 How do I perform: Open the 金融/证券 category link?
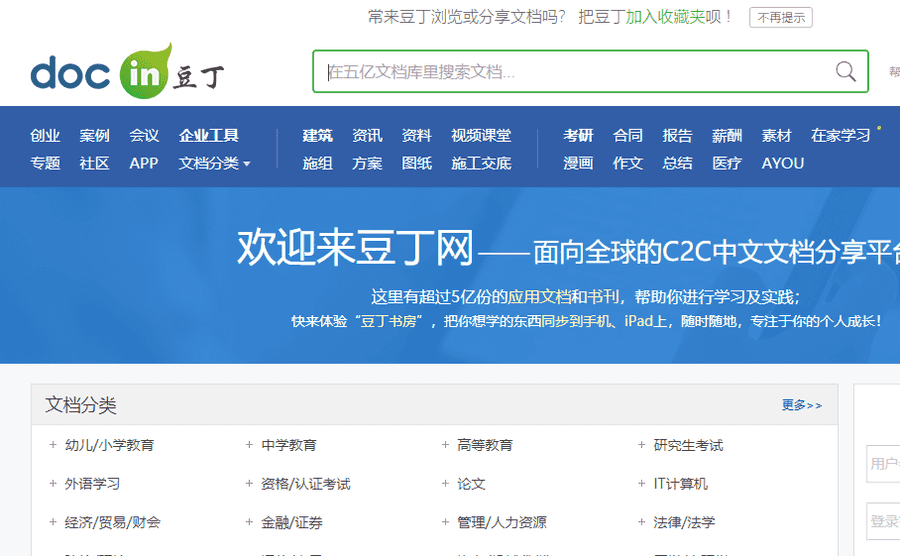pyautogui.click(x=292, y=523)
